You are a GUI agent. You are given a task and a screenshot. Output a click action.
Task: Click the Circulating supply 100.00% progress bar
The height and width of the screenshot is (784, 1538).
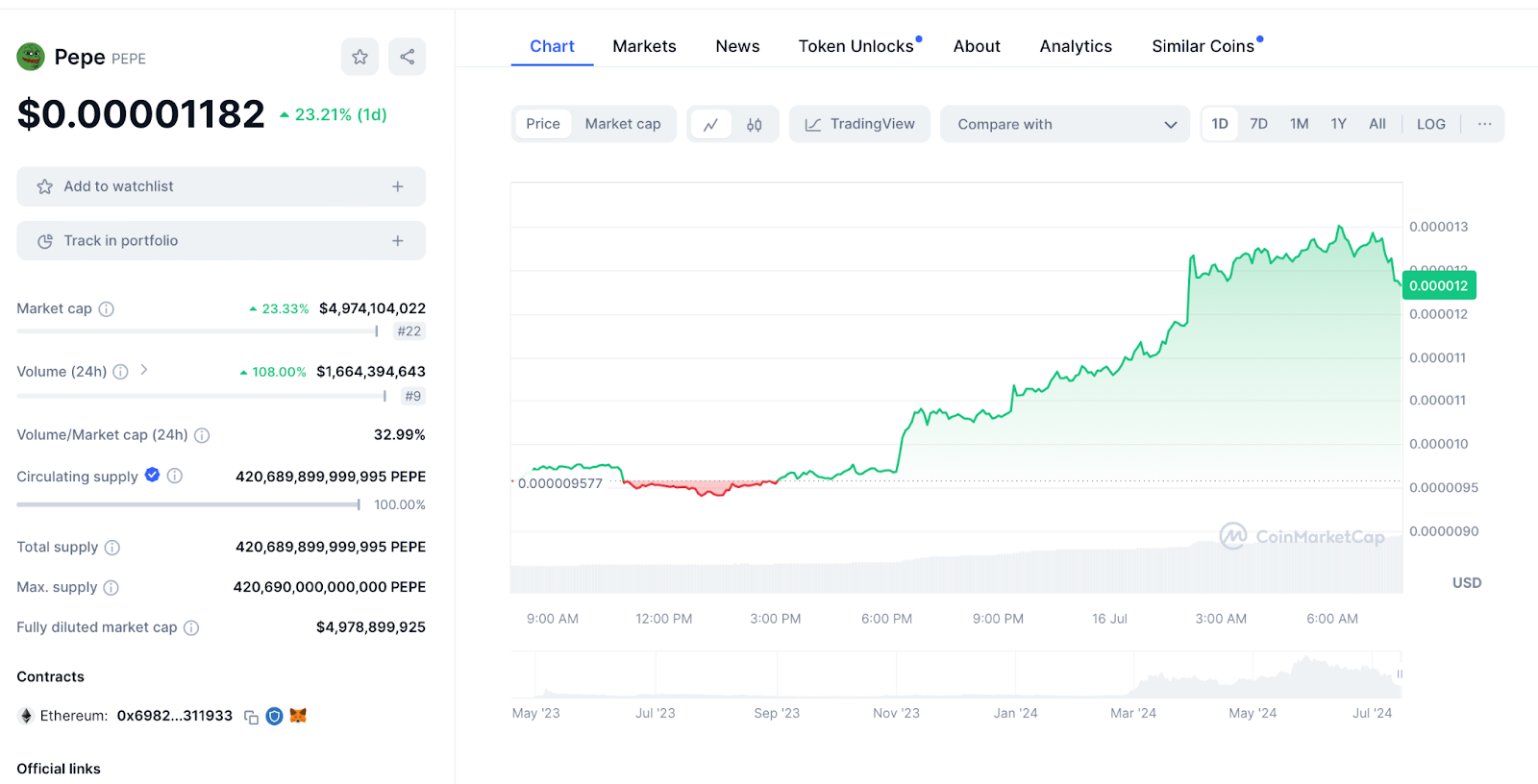[x=188, y=504]
